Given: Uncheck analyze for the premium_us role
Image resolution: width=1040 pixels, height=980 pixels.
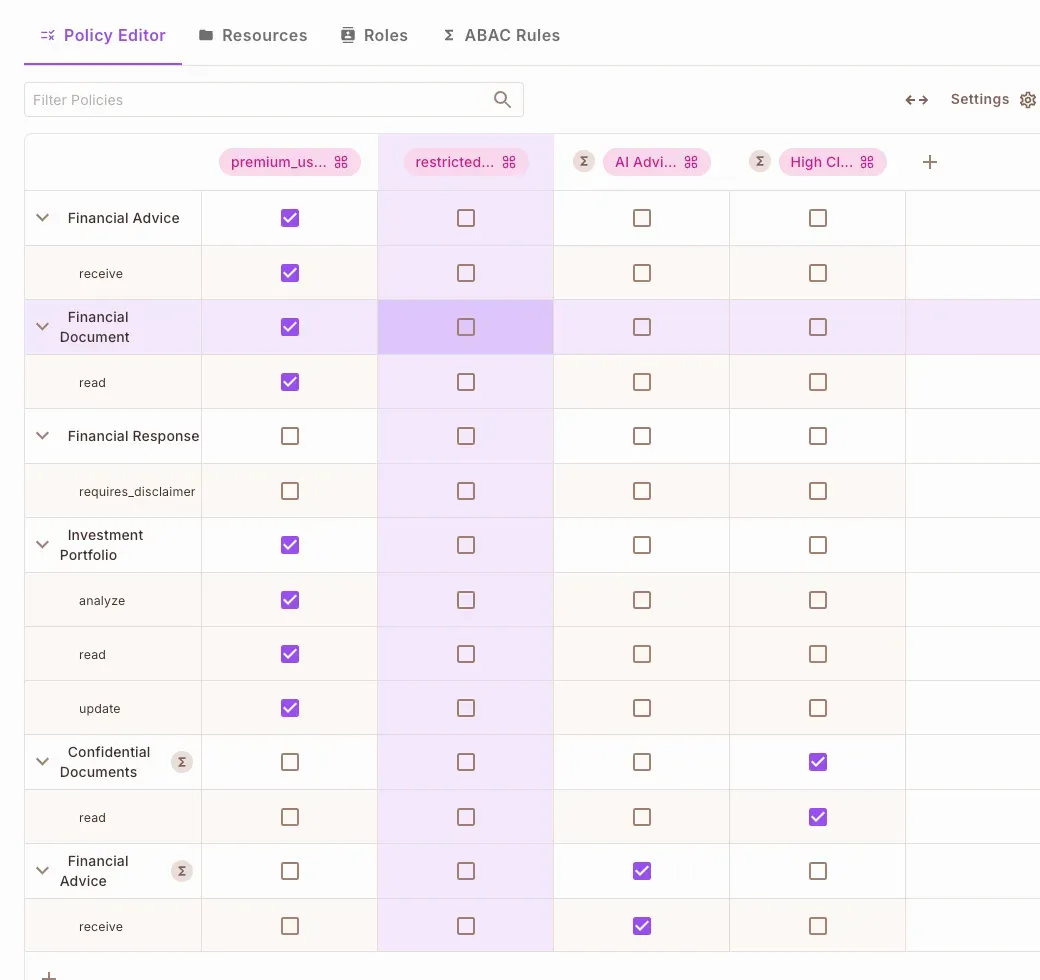Looking at the screenshot, I should pyautogui.click(x=290, y=600).
